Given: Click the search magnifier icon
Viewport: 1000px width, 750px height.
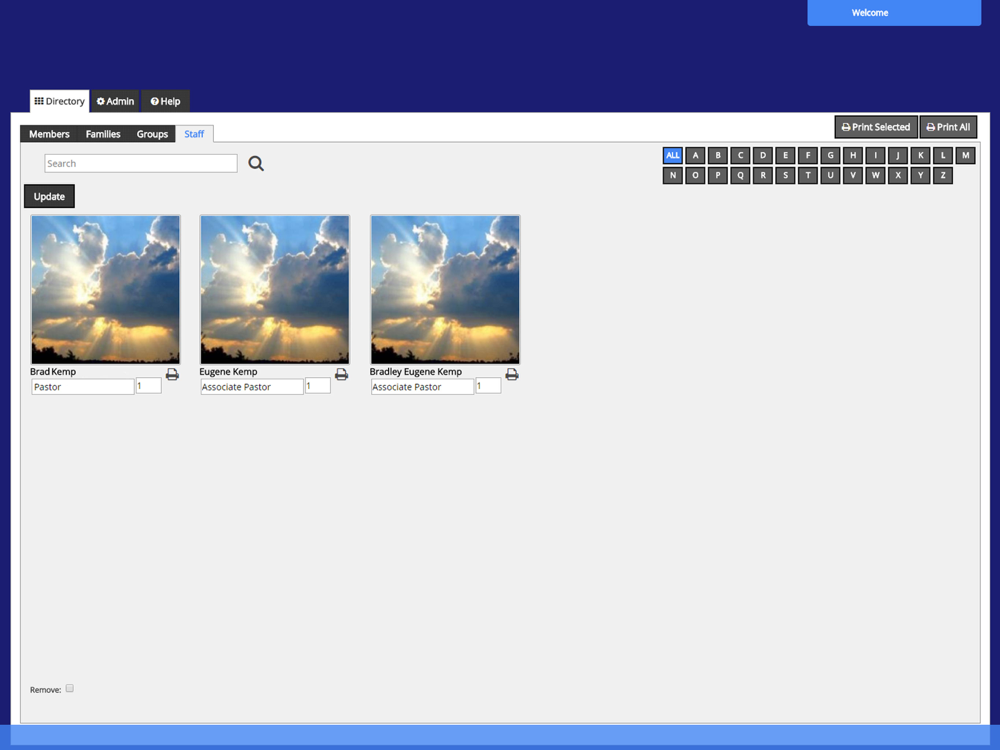Looking at the screenshot, I should 256,163.
